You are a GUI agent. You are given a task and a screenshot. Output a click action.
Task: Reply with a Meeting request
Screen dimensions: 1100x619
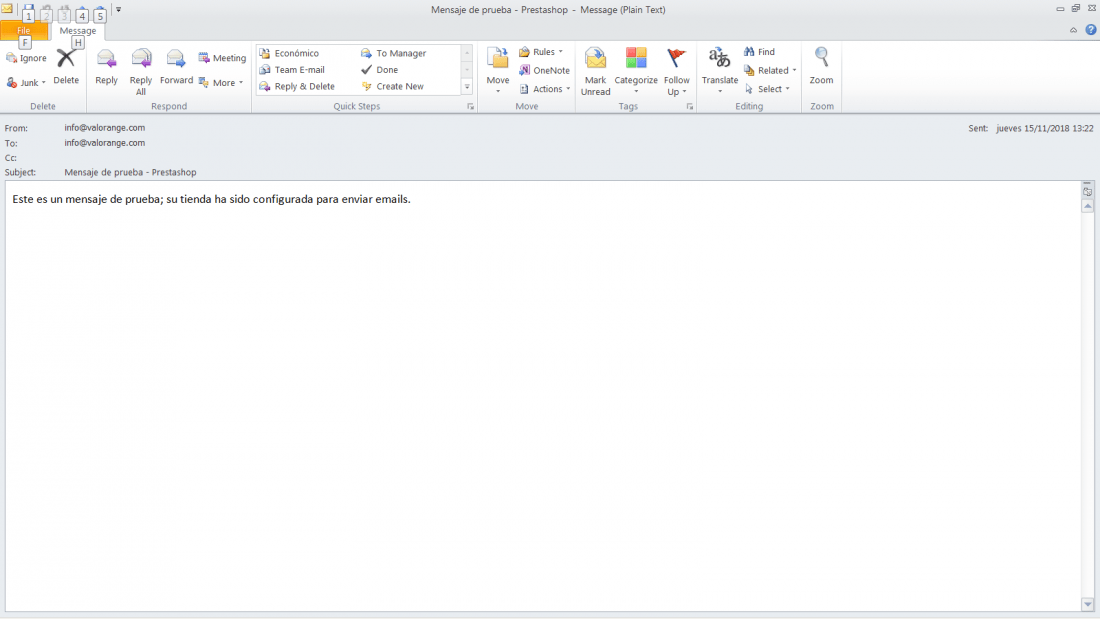tap(222, 58)
